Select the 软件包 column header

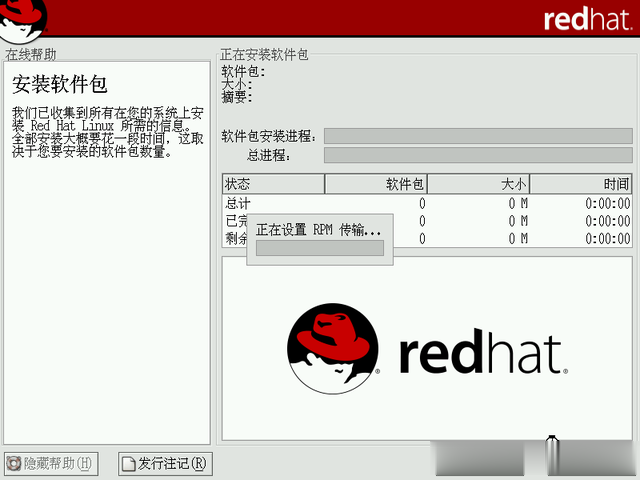[x=376, y=184]
